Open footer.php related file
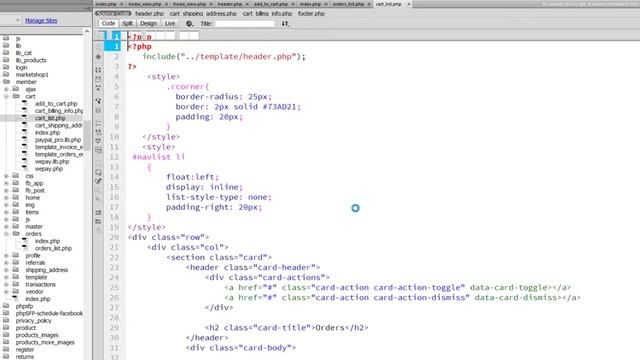 pyautogui.click(x=311, y=13)
